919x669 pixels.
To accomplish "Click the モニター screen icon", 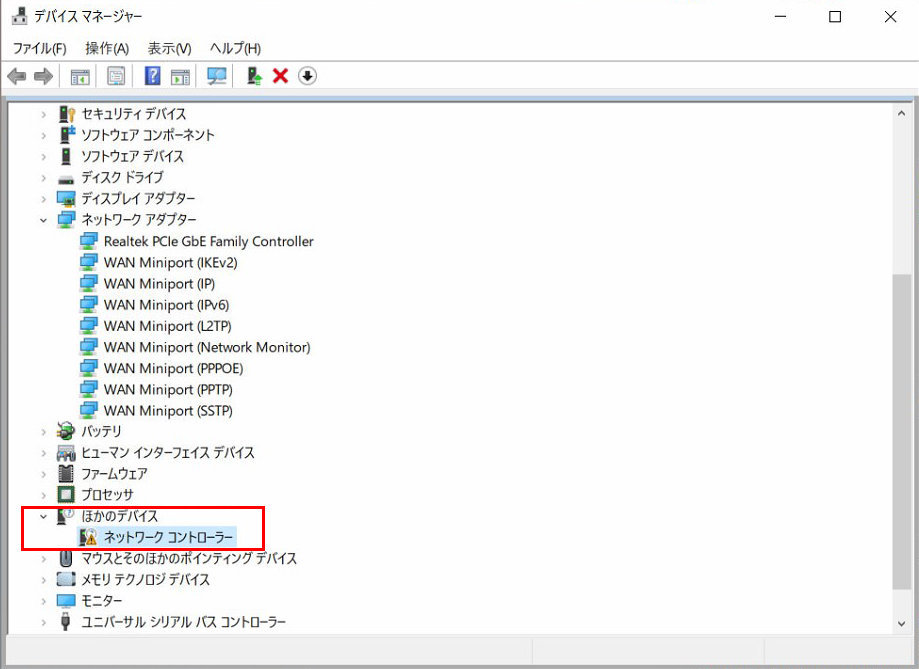I will point(66,600).
